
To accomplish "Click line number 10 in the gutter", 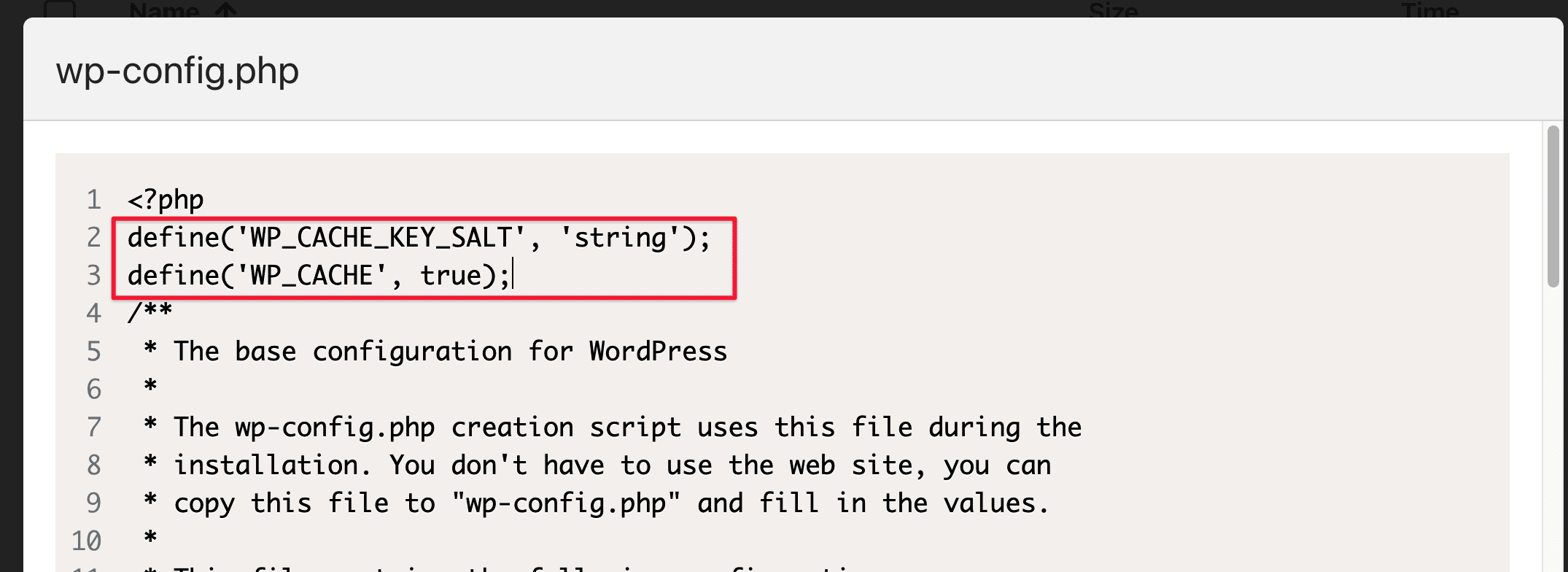I will (x=86, y=541).
